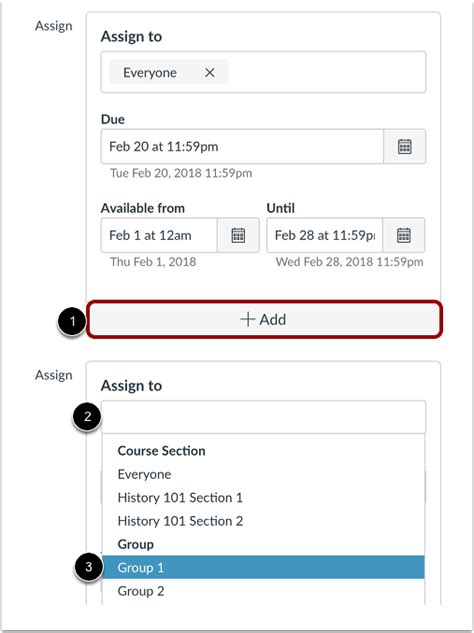Viewport: 474px width, 633px height.
Task: Select Group 1 from the dropdown
Action: tap(263, 567)
